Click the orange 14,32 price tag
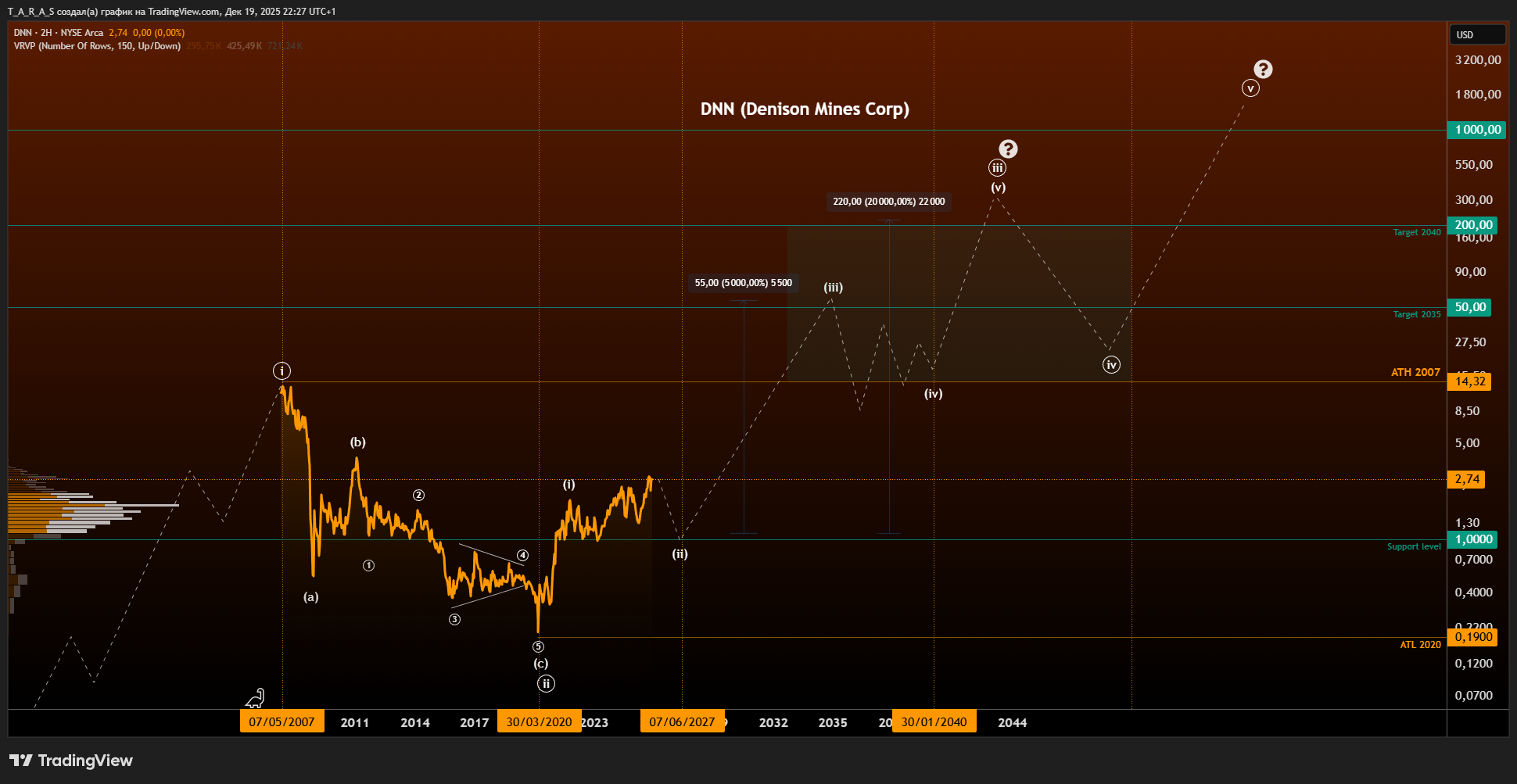This screenshot has height=784, width=1517. coord(1469,381)
